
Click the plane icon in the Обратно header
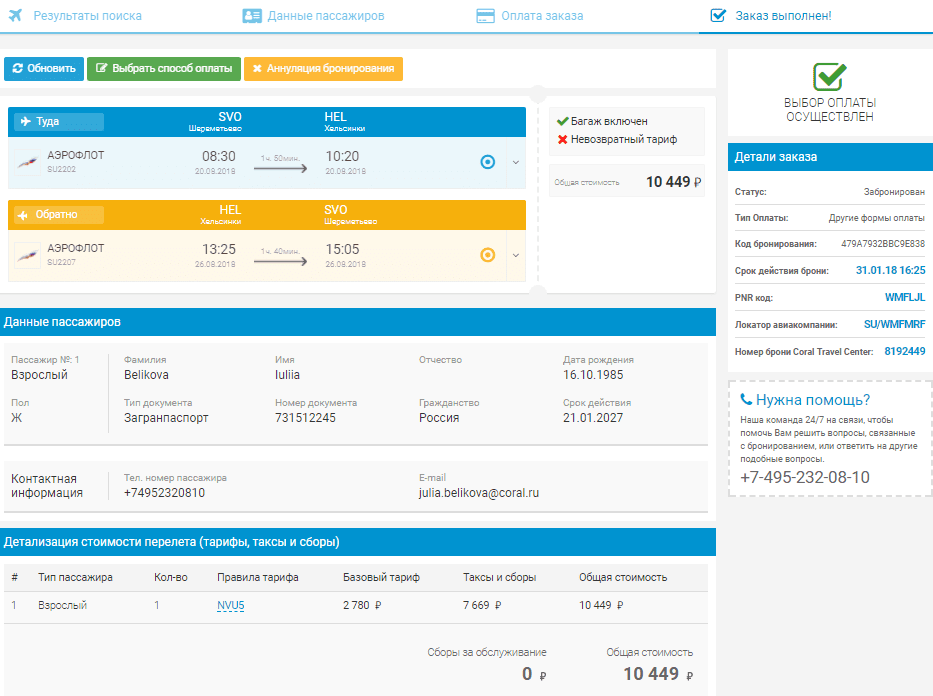point(23,215)
